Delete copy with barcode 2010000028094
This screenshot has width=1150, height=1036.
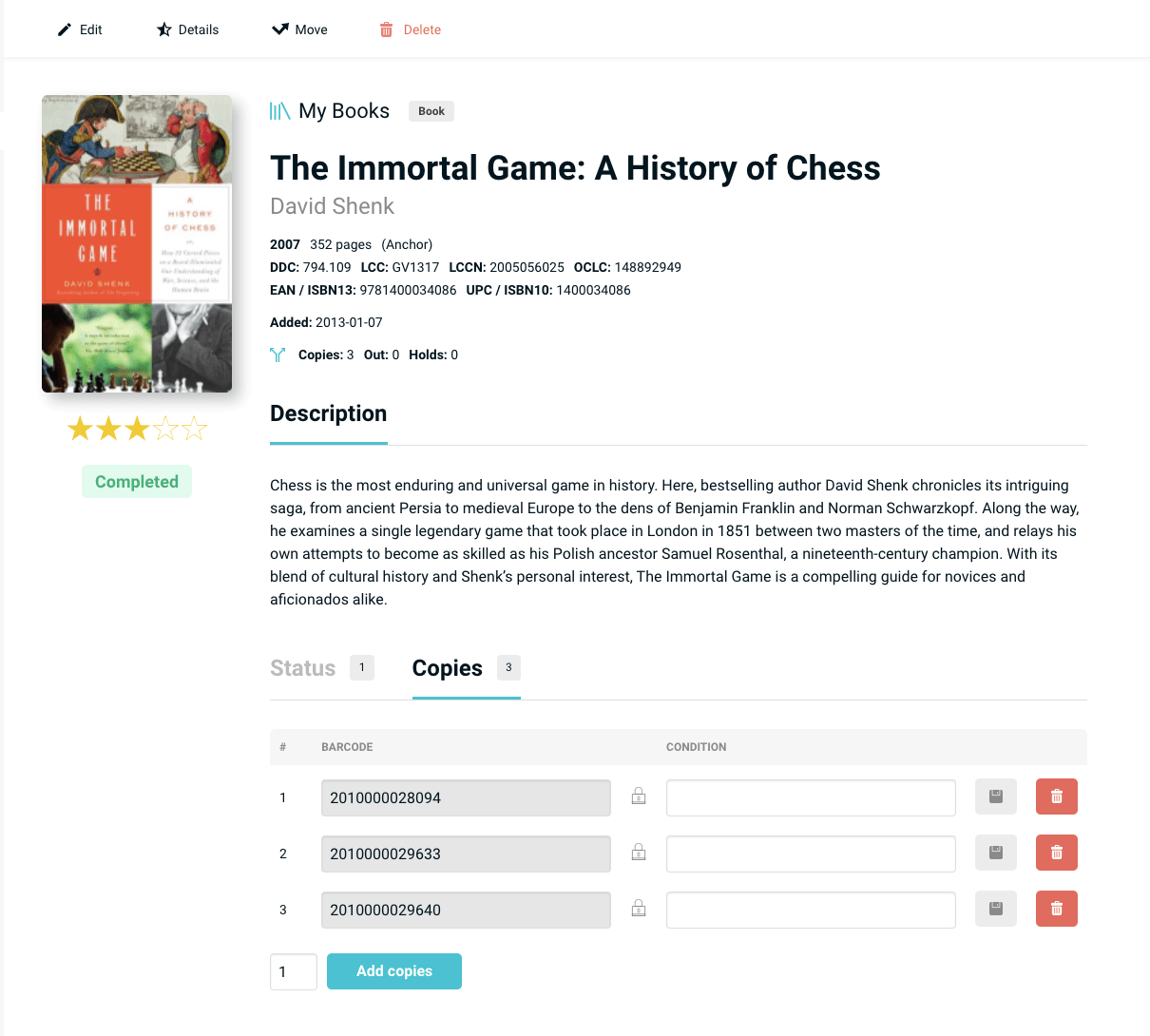(1056, 796)
